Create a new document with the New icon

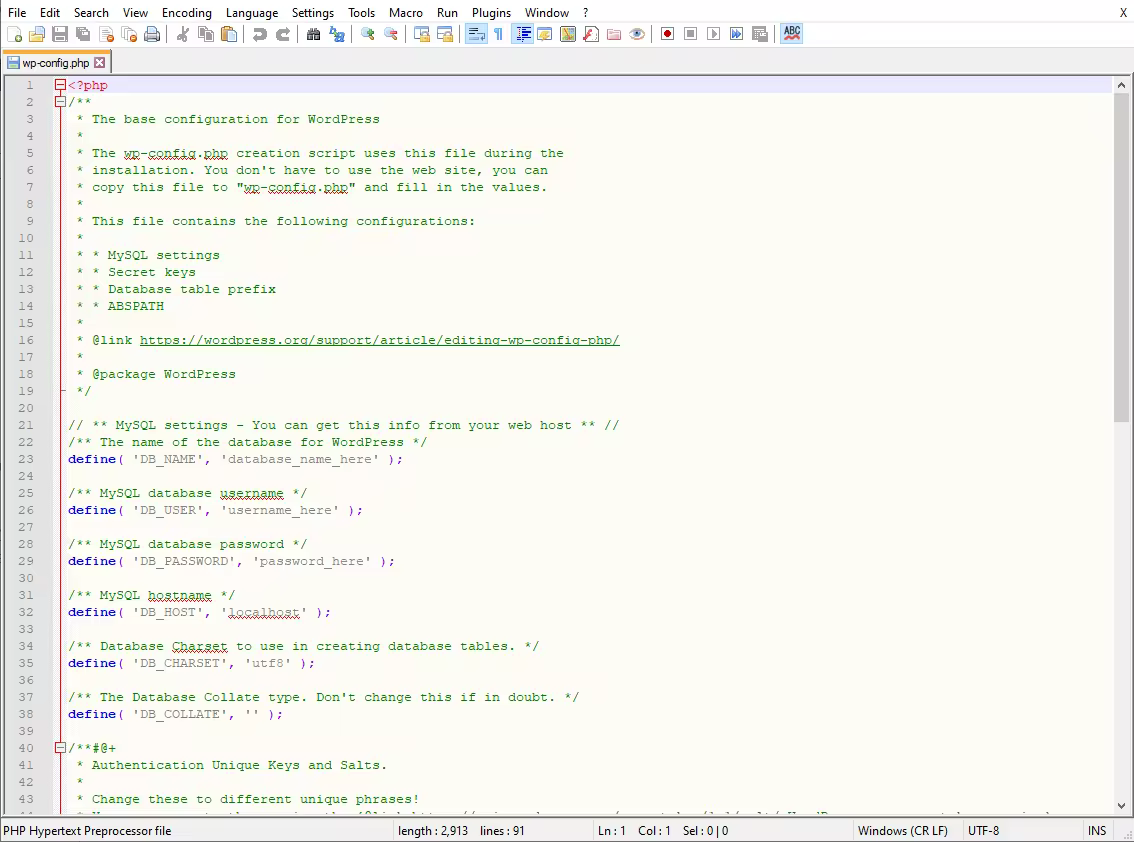click(14, 34)
